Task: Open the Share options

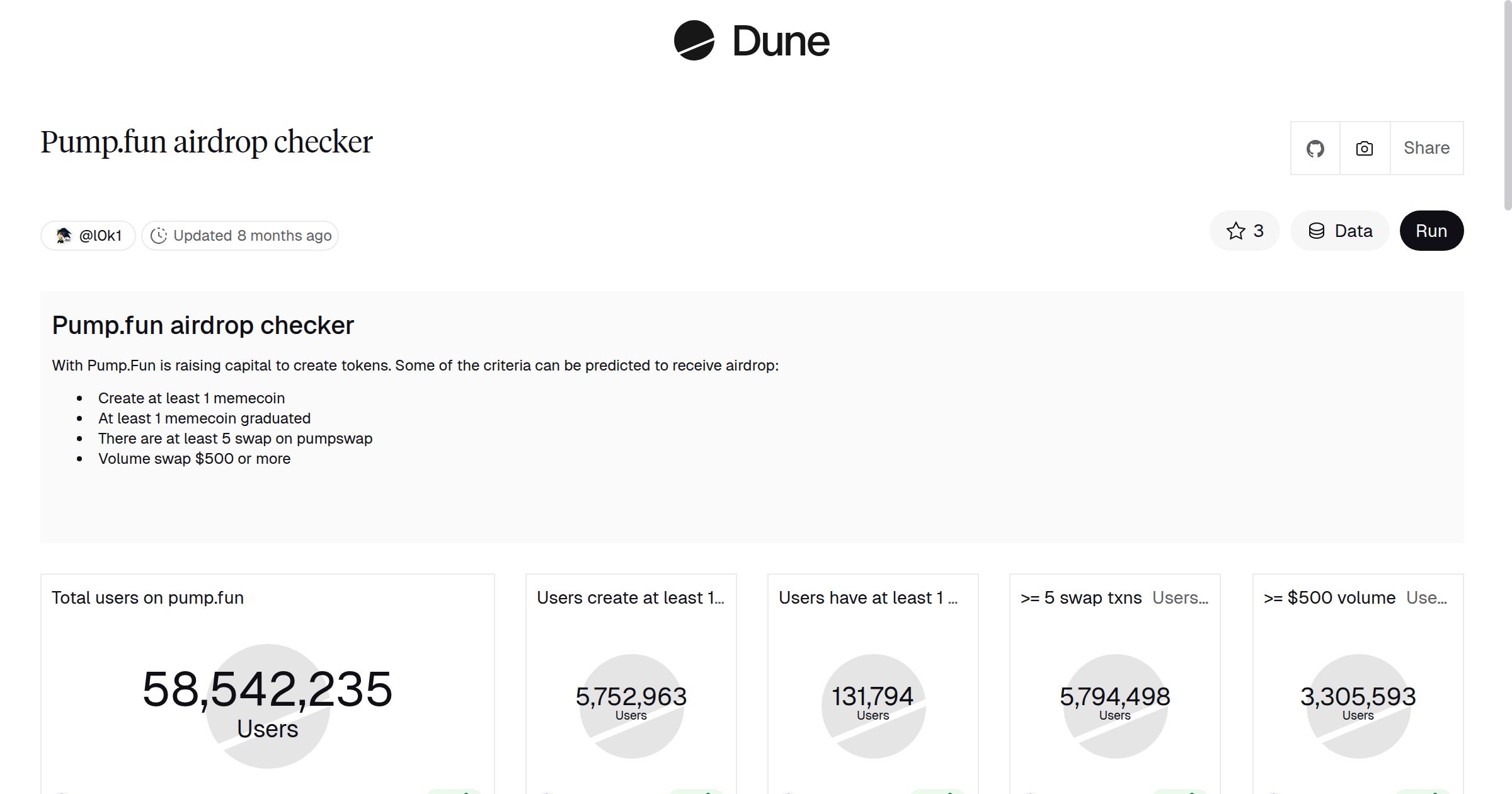Action: [1426, 147]
